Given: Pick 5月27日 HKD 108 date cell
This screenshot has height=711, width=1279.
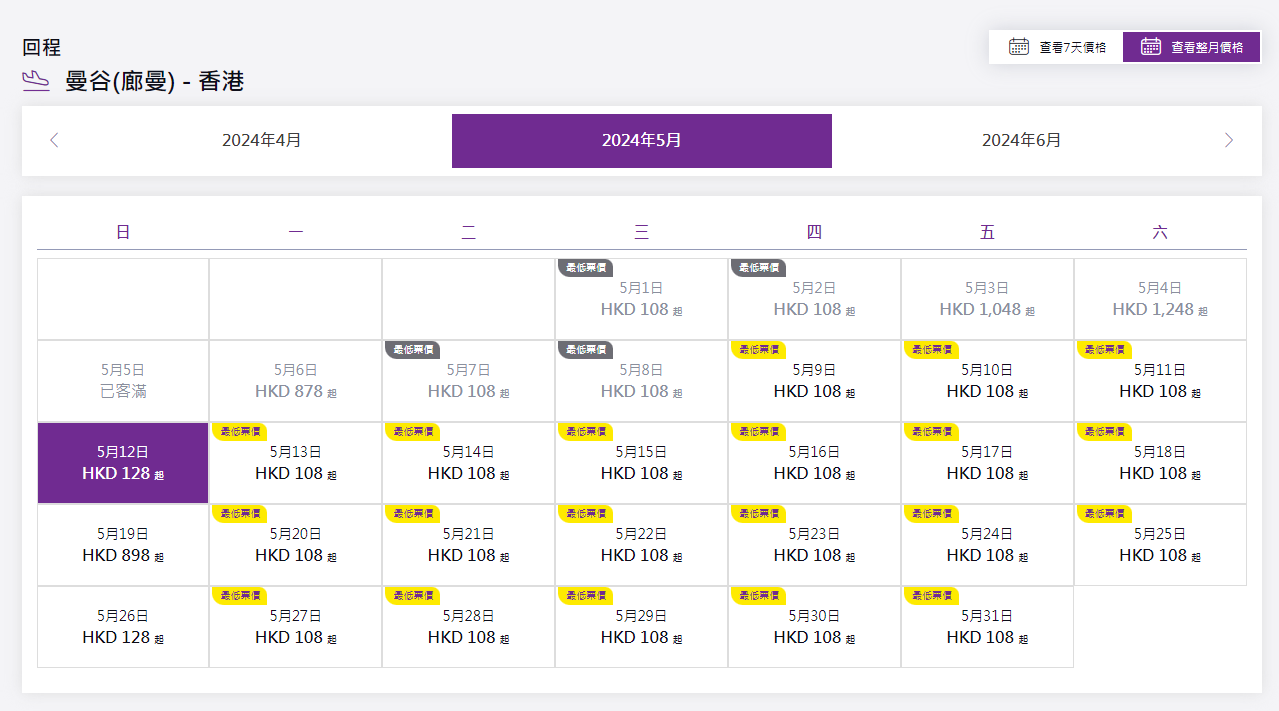Looking at the screenshot, I should pos(295,629).
